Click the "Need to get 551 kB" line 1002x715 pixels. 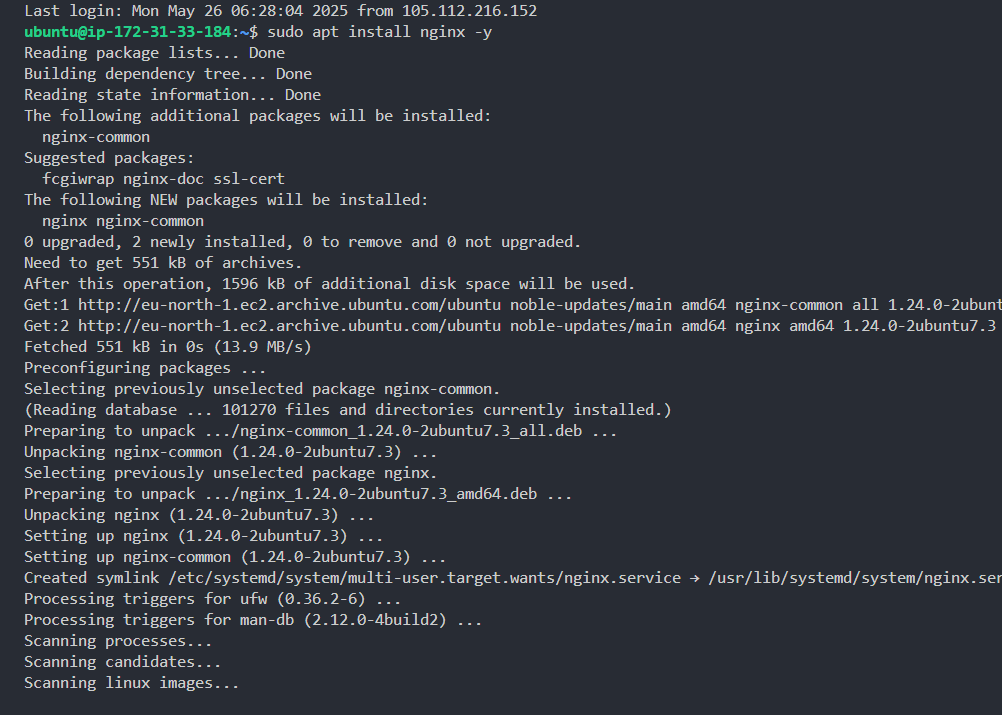pos(163,263)
